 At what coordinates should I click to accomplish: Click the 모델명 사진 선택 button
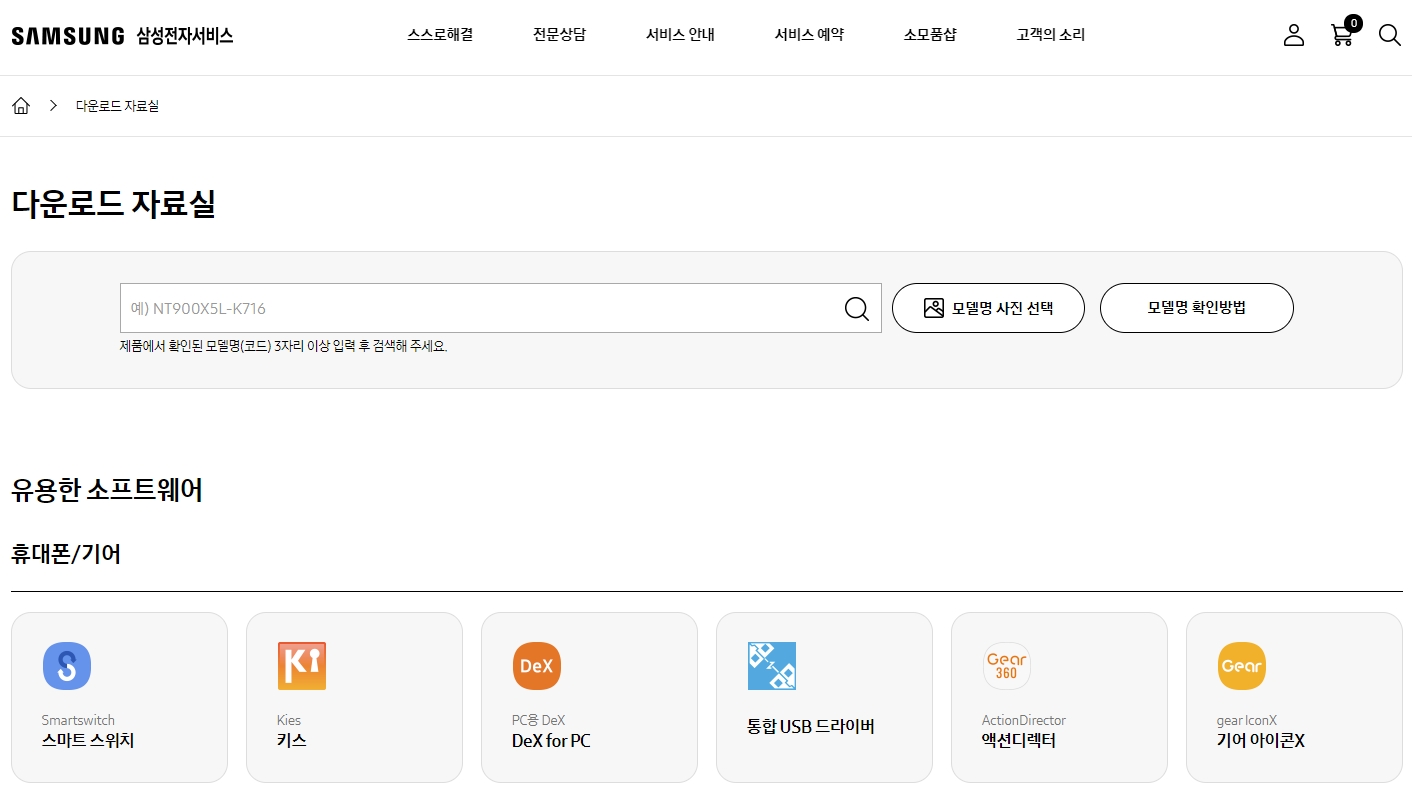pos(988,308)
